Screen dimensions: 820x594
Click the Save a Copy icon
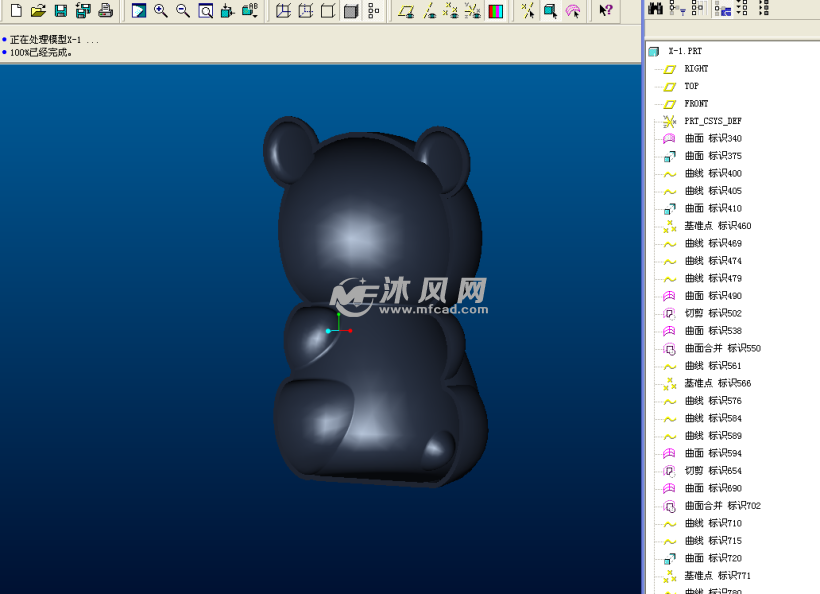click(x=83, y=10)
